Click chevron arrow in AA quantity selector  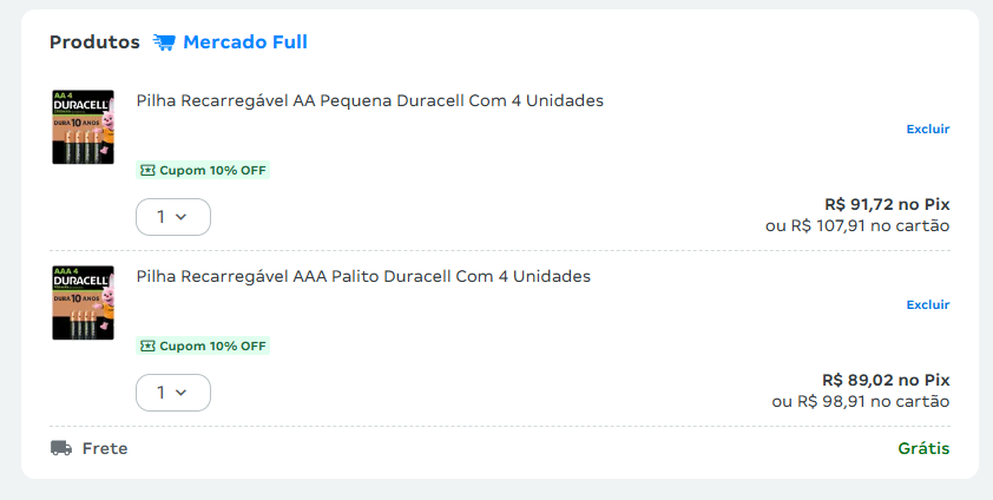coord(181,217)
